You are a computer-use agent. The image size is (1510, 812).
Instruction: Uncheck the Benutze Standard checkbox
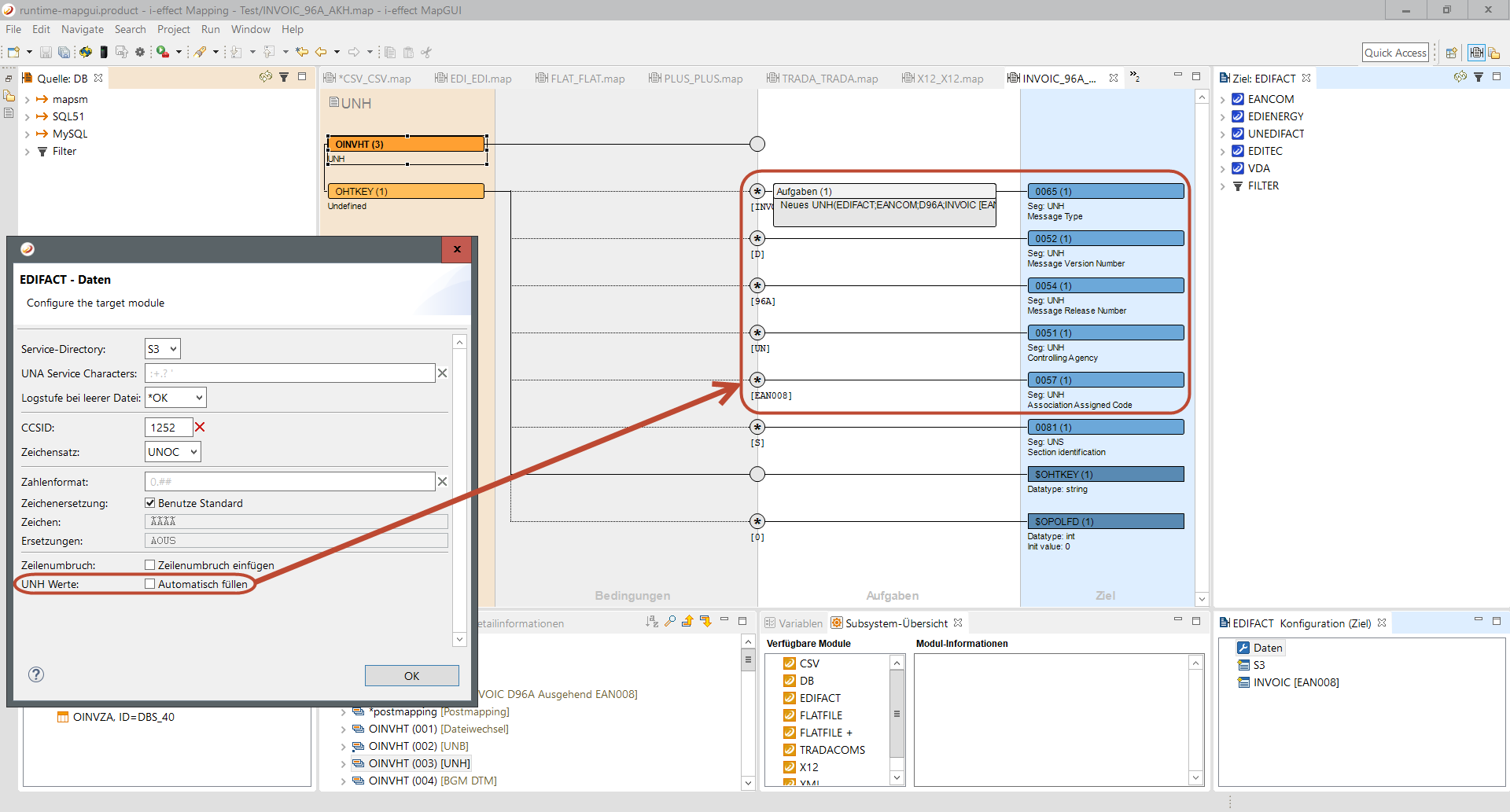150,503
